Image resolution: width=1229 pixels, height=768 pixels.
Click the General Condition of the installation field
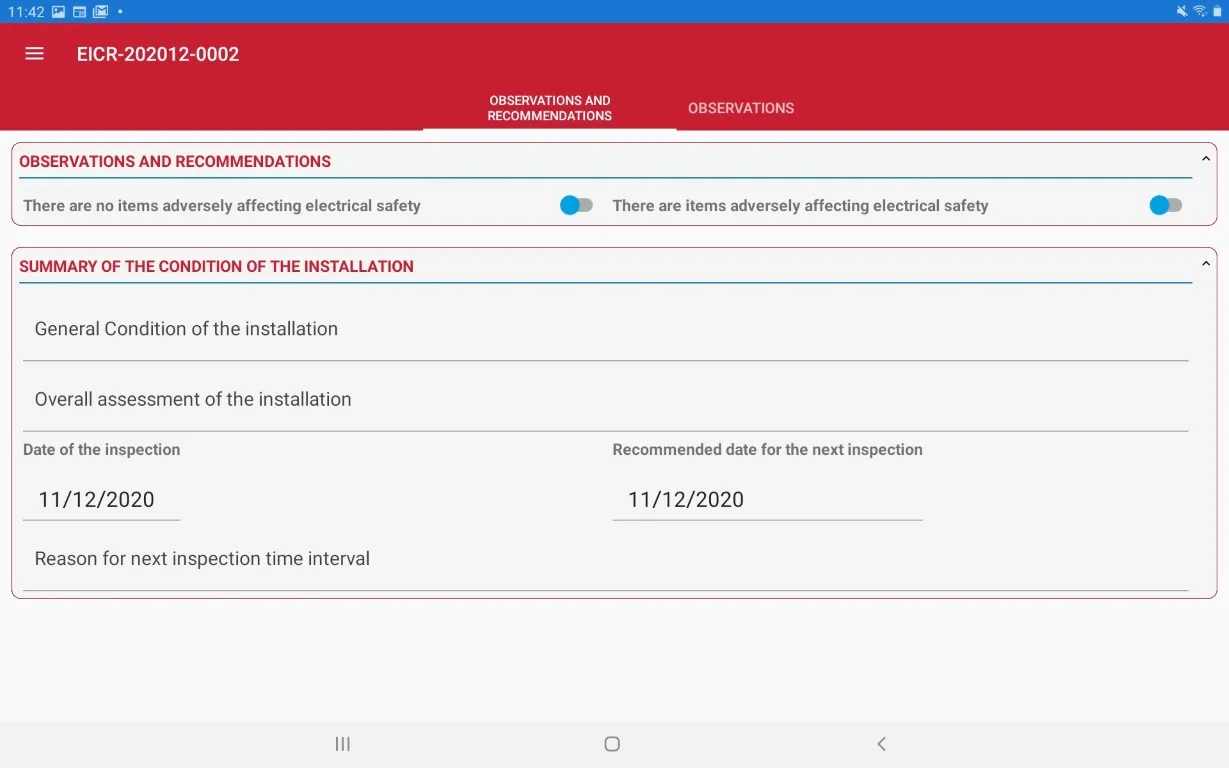605,330
